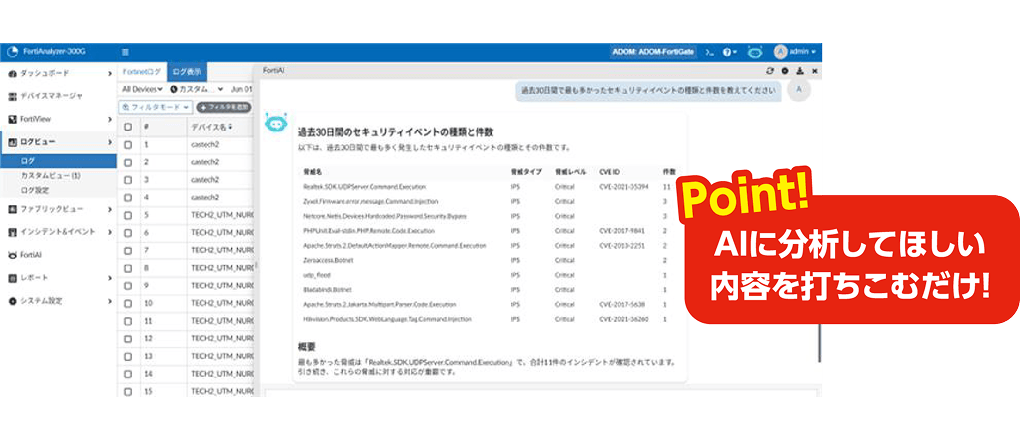
Task: Click the ログビュー sidebar icon
Action: tap(12, 142)
